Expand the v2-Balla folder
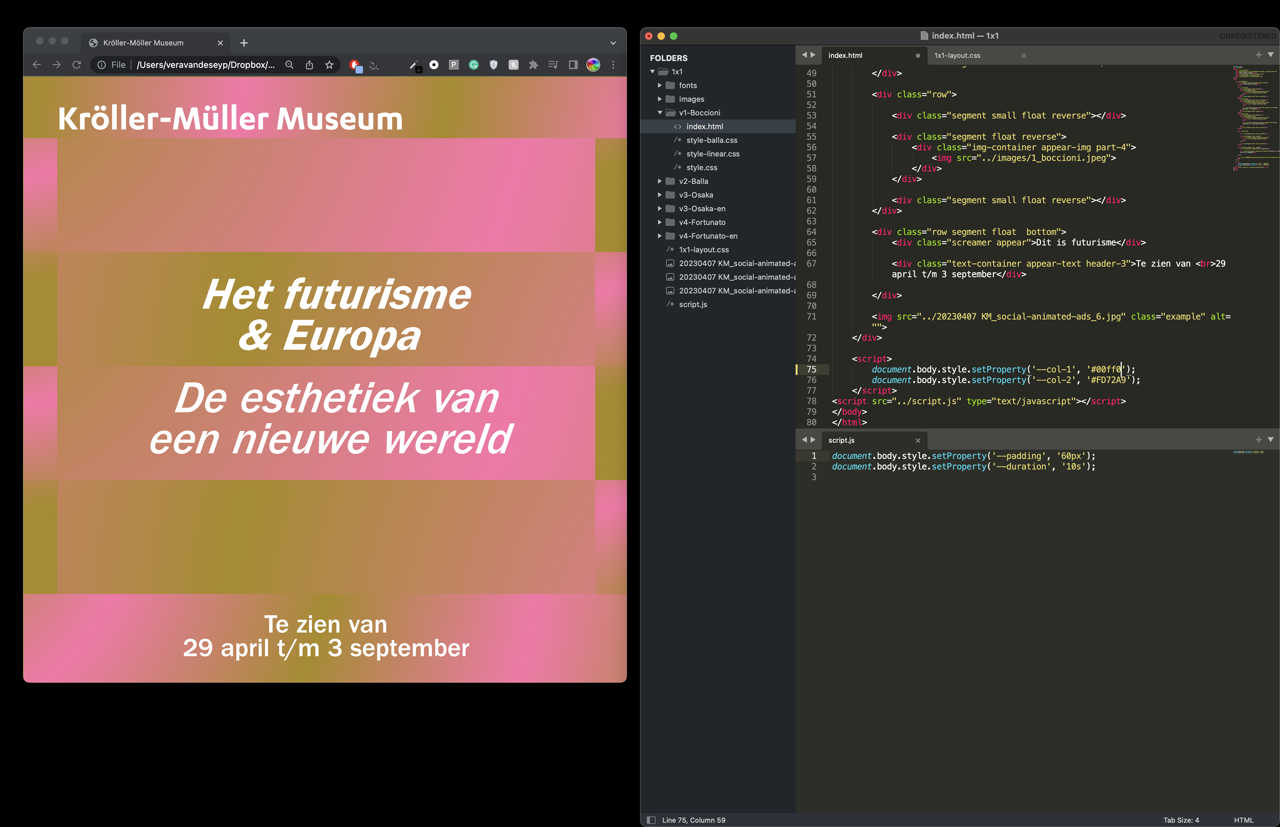 click(660, 181)
